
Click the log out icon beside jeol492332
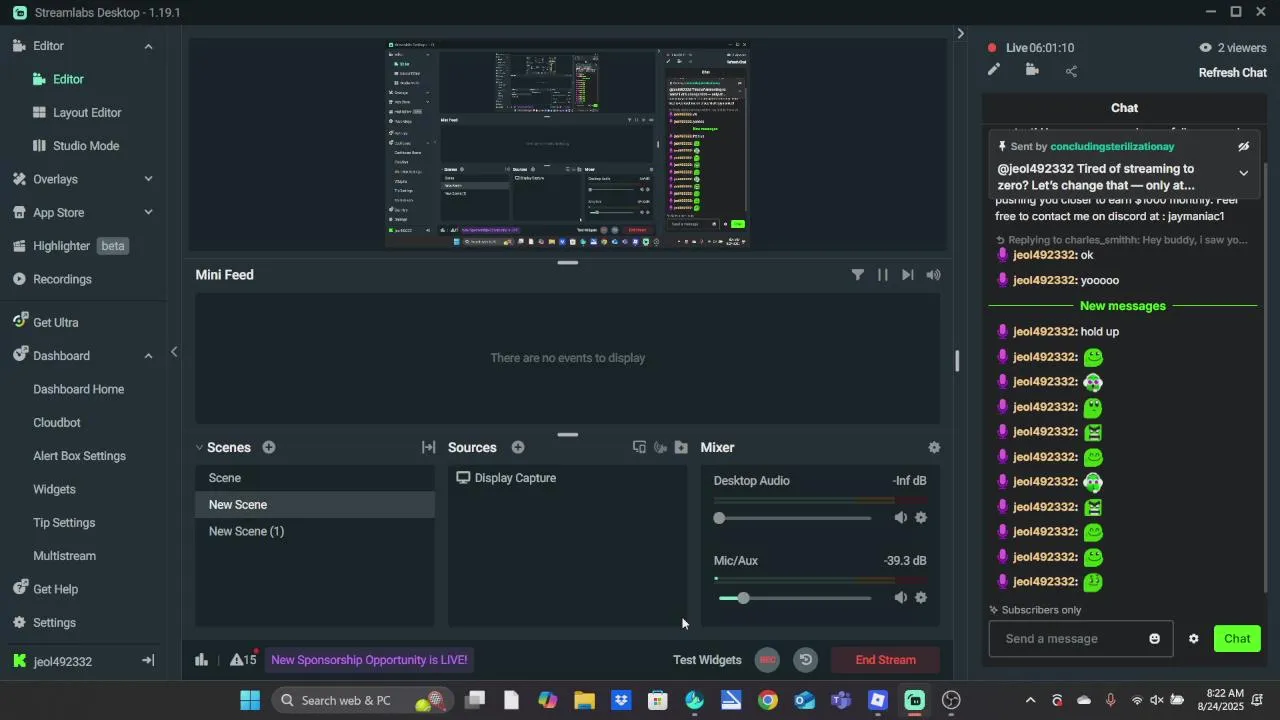point(147,661)
